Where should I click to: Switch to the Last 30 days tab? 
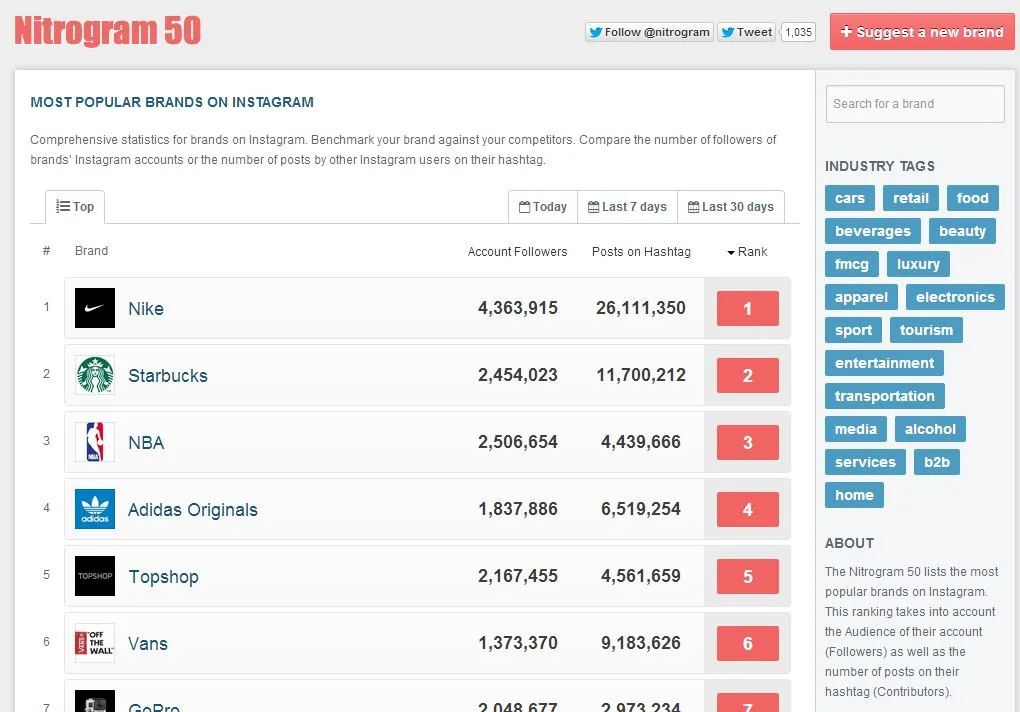pyautogui.click(x=731, y=207)
